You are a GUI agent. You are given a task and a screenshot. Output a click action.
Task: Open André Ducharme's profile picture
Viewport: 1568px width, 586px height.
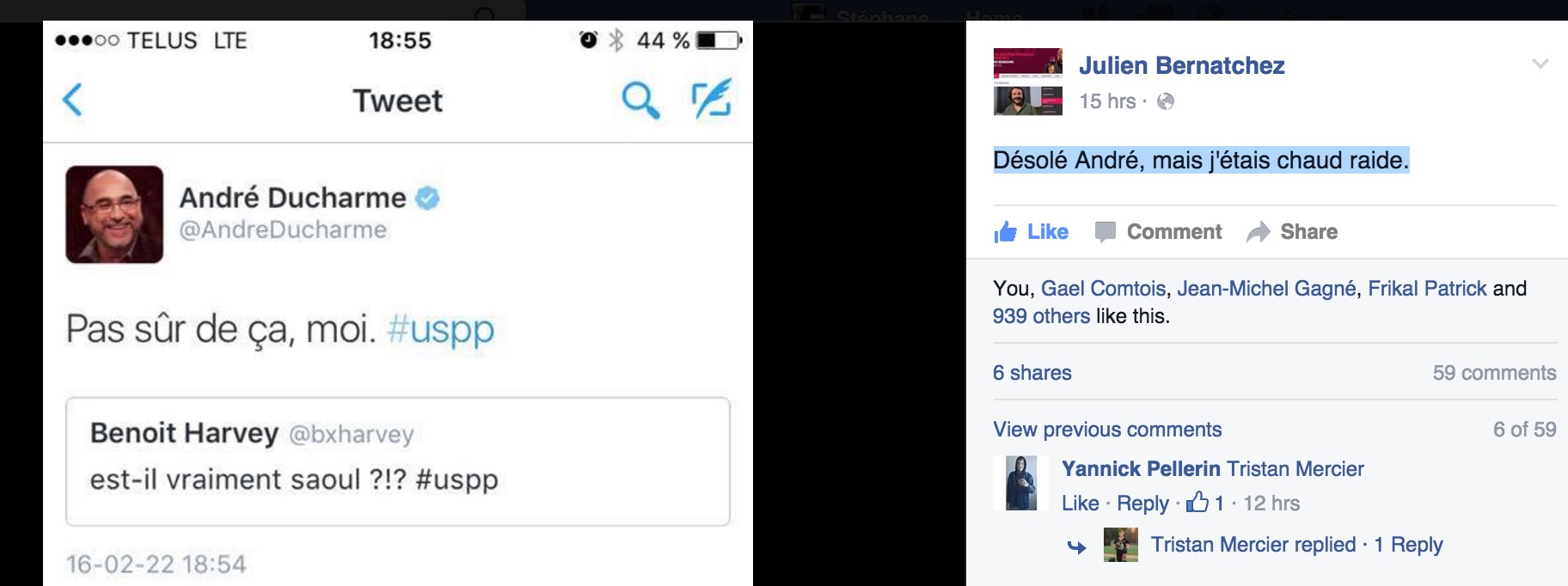click(114, 214)
